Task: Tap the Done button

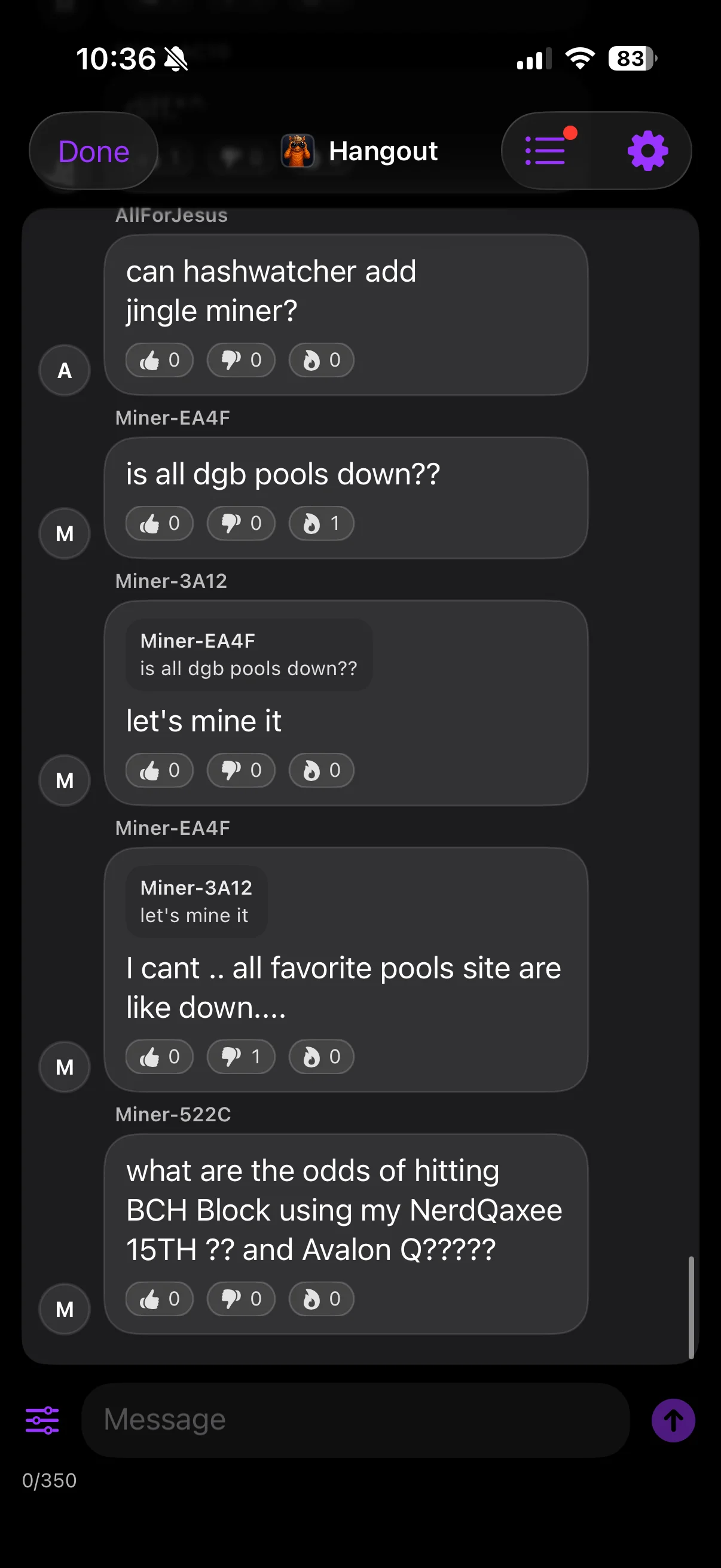Action: point(94,151)
